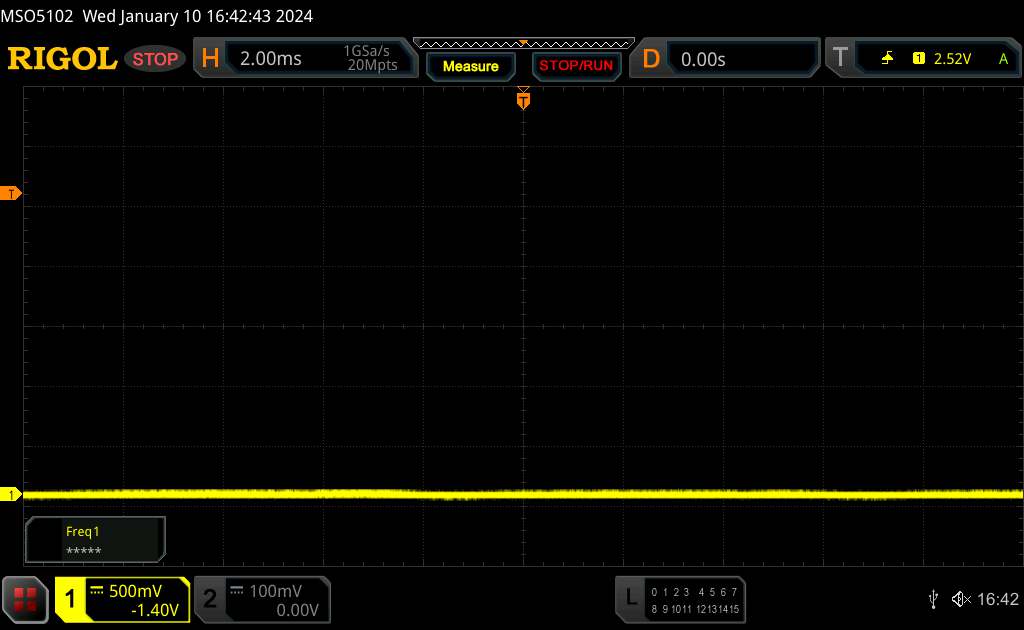Tap the rising edge trigger icon
Viewport: 1024px width, 630px height.
click(887, 59)
